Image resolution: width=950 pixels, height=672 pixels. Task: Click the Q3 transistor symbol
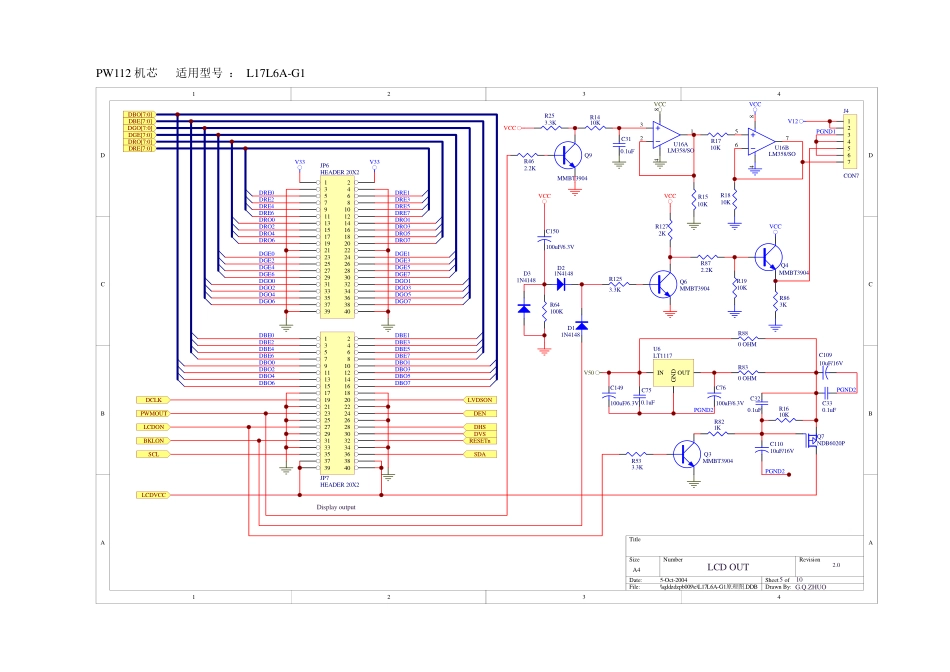pos(688,454)
